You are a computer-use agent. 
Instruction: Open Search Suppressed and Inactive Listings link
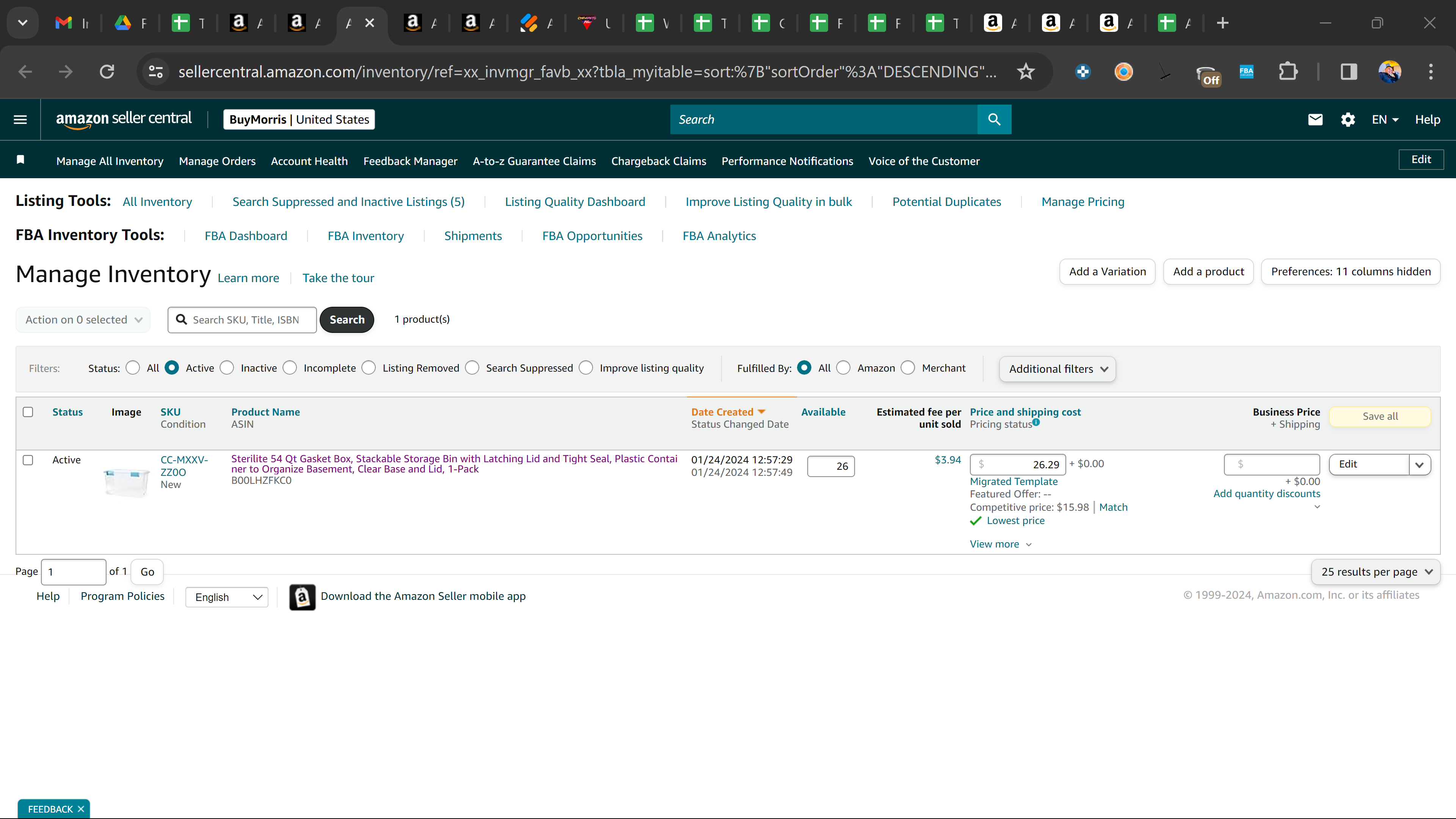coord(349,202)
